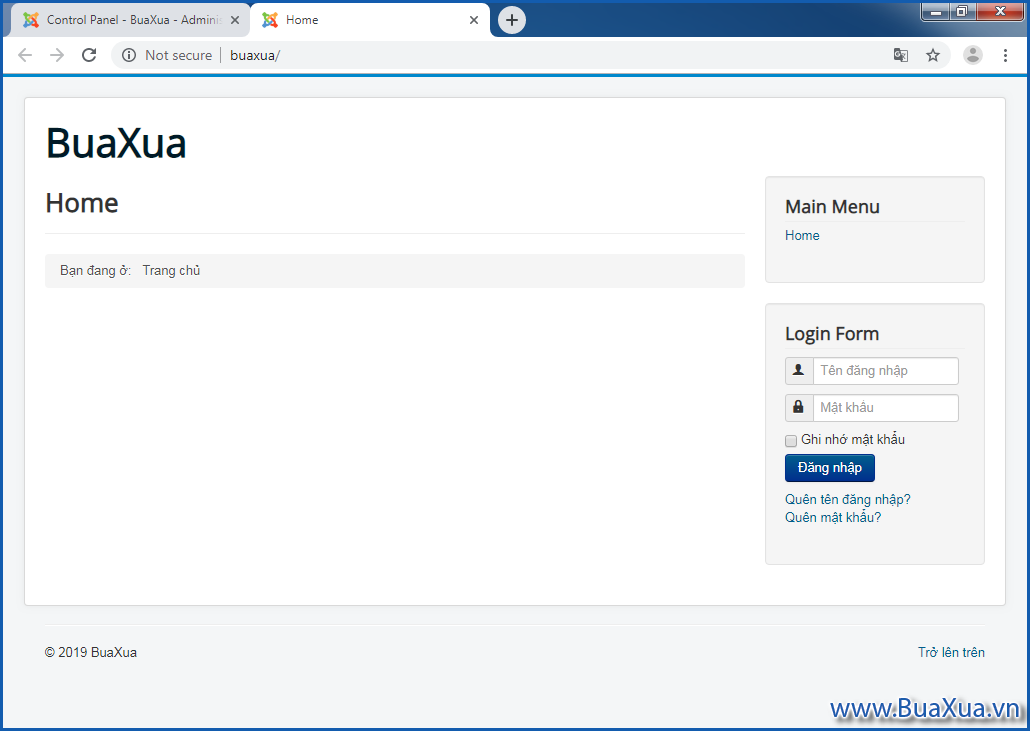This screenshot has width=1030, height=731.
Task: Restore down the Chrome browser window
Action: click(962, 11)
